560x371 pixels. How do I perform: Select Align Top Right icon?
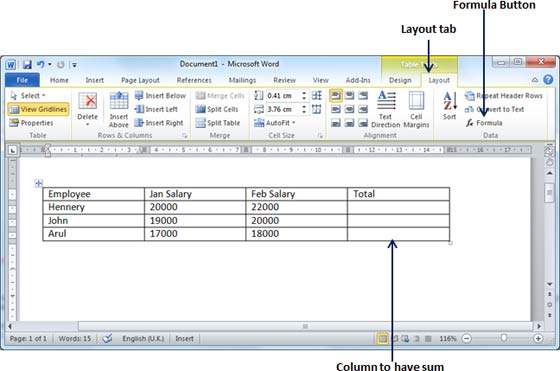click(x=363, y=95)
